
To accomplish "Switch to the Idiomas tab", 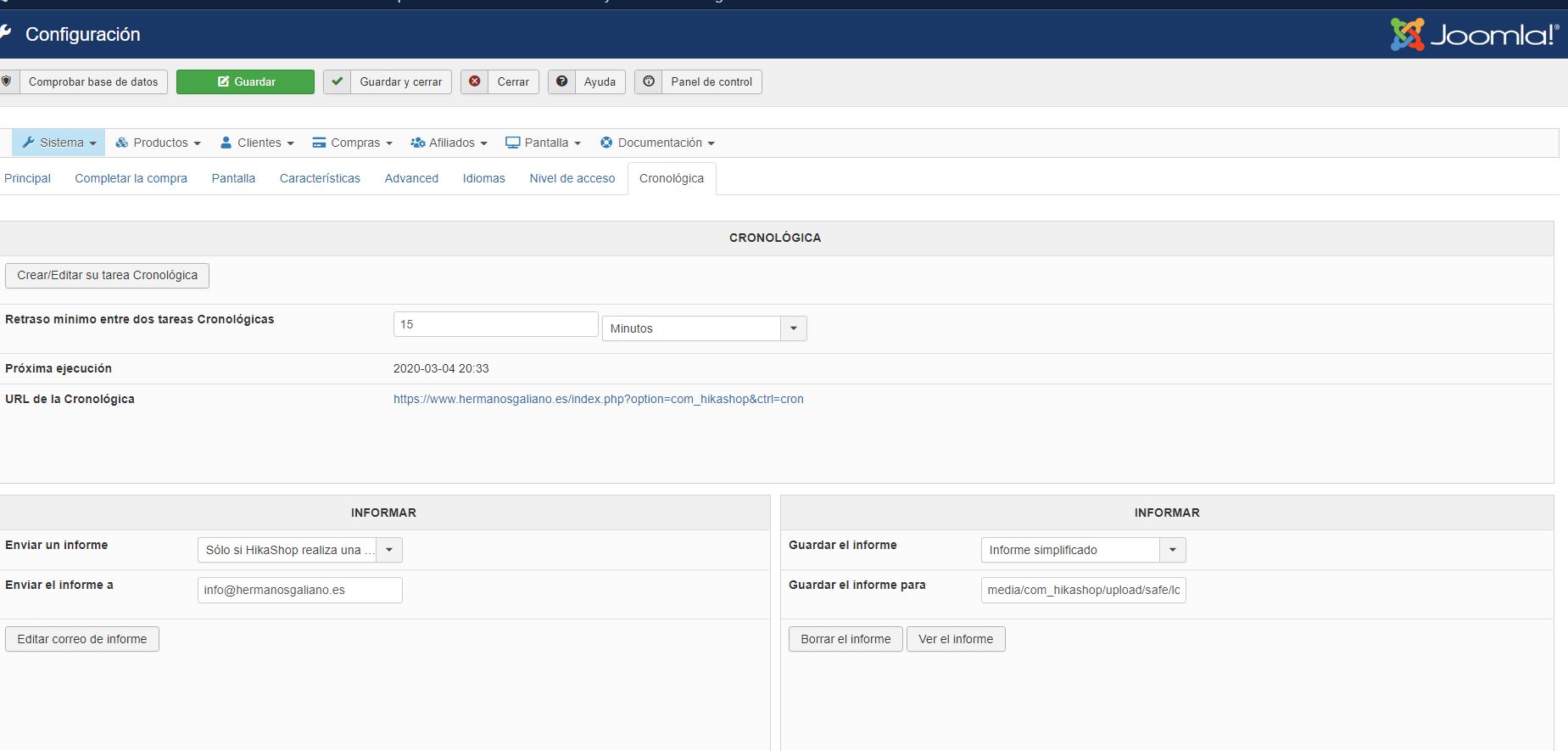I will coord(484,178).
